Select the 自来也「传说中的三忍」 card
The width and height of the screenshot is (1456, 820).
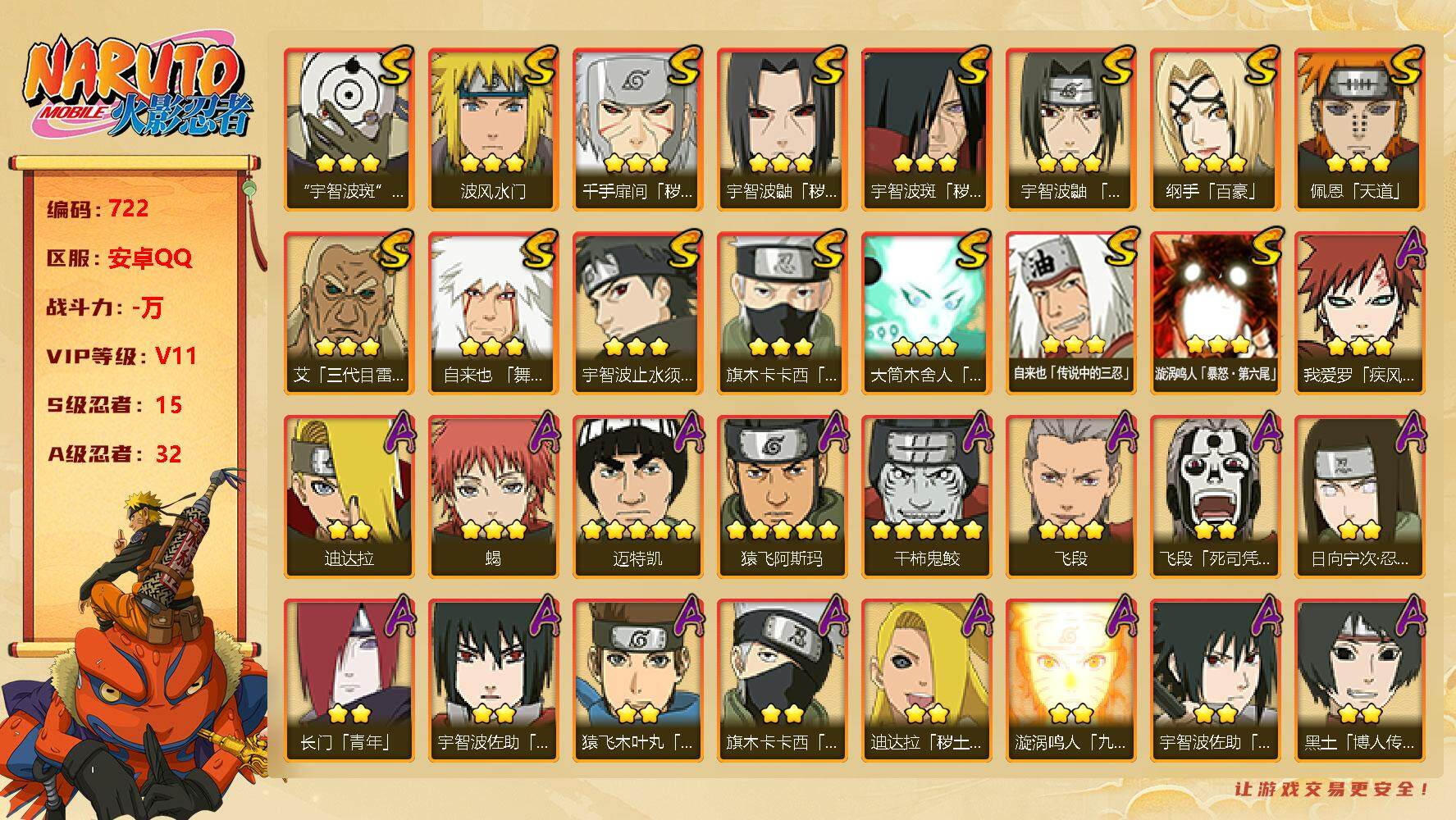[1070, 312]
